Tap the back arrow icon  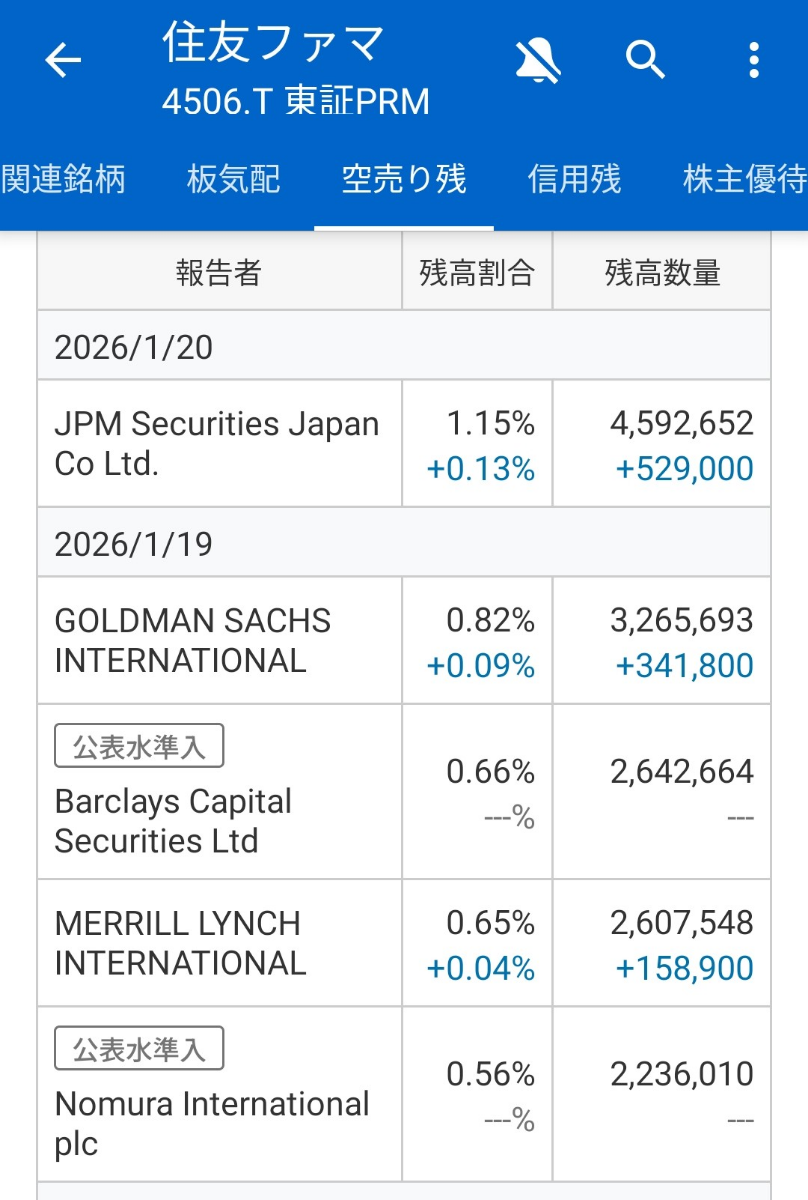tap(63, 62)
